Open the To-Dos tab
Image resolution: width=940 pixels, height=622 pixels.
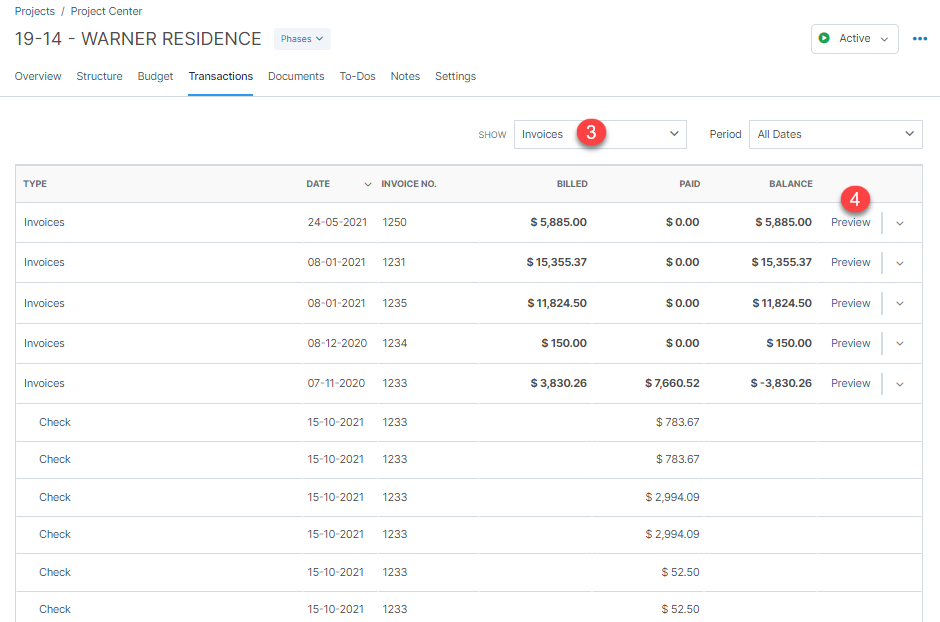tap(357, 76)
